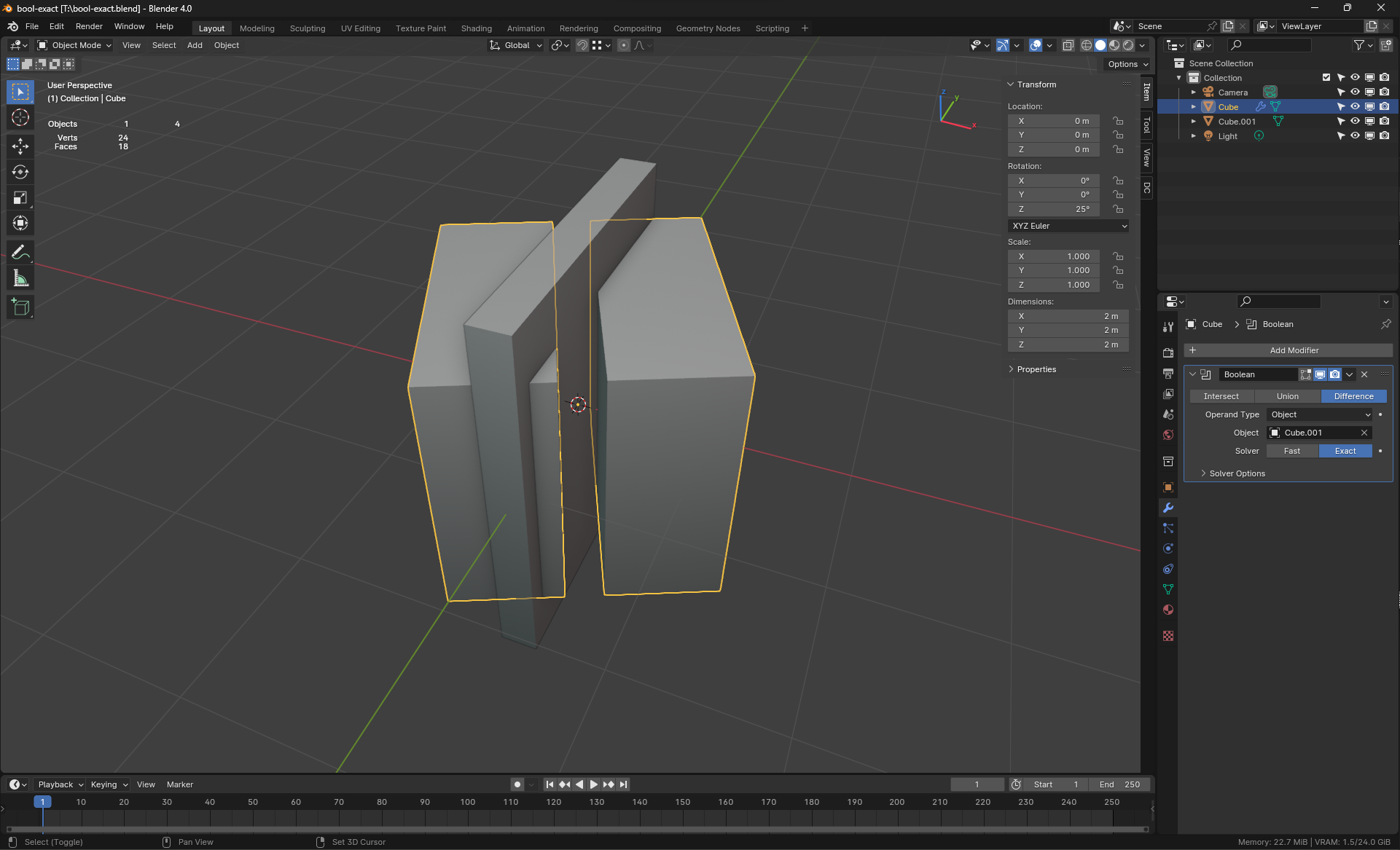The height and width of the screenshot is (850, 1400).
Task: Select the Add Cube tool
Action: (20, 307)
